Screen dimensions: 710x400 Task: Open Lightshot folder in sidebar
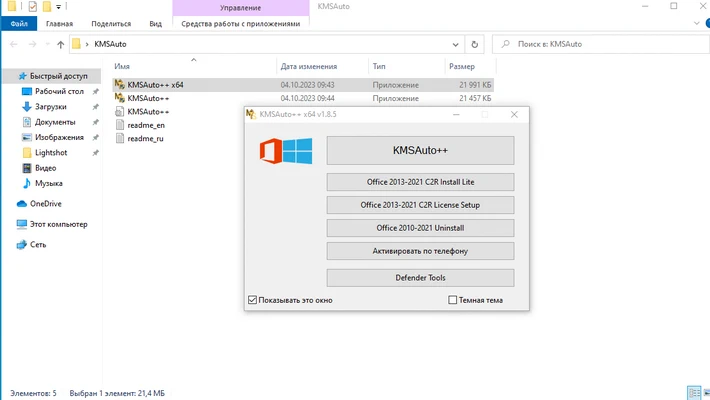click(51, 153)
